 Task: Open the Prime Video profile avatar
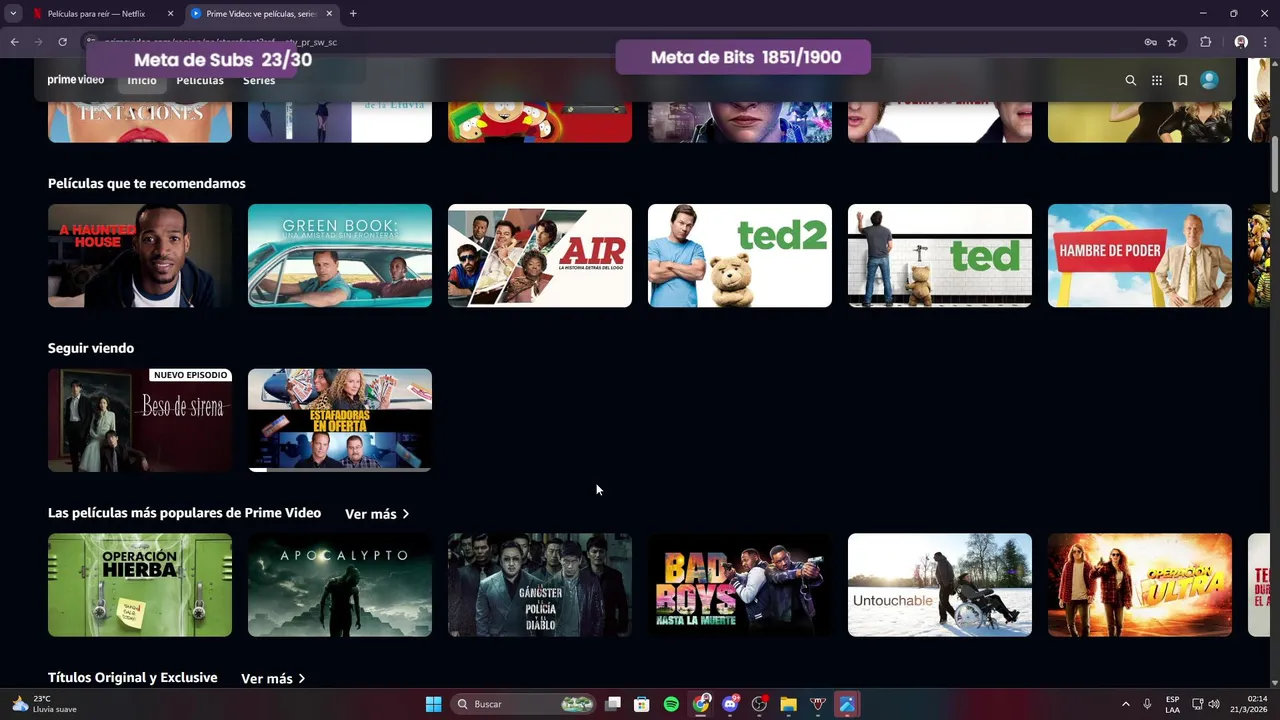[x=1209, y=80]
